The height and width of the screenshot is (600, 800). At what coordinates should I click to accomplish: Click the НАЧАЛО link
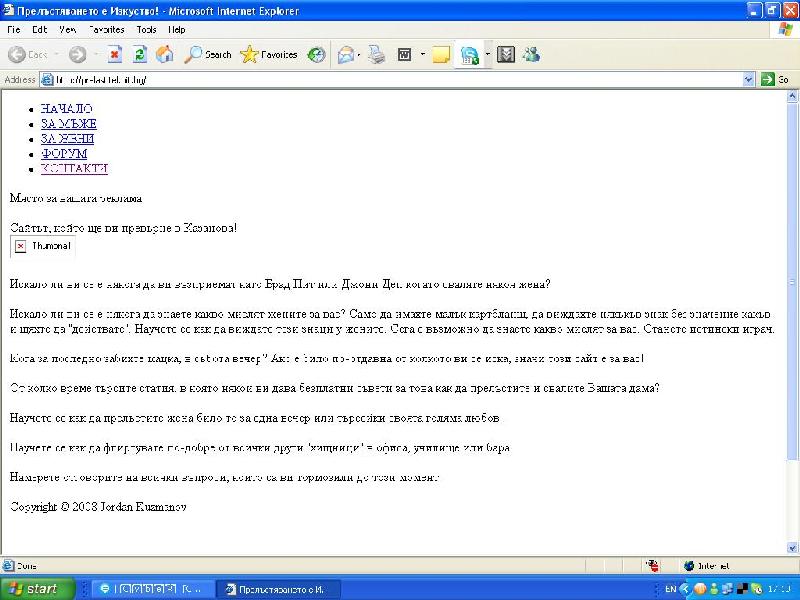click(66, 108)
